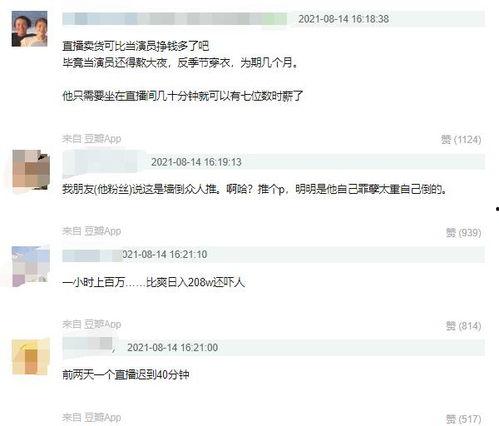Select the comment about 直播迟到40分钟

pyautogui.click(x=126, y=375)
